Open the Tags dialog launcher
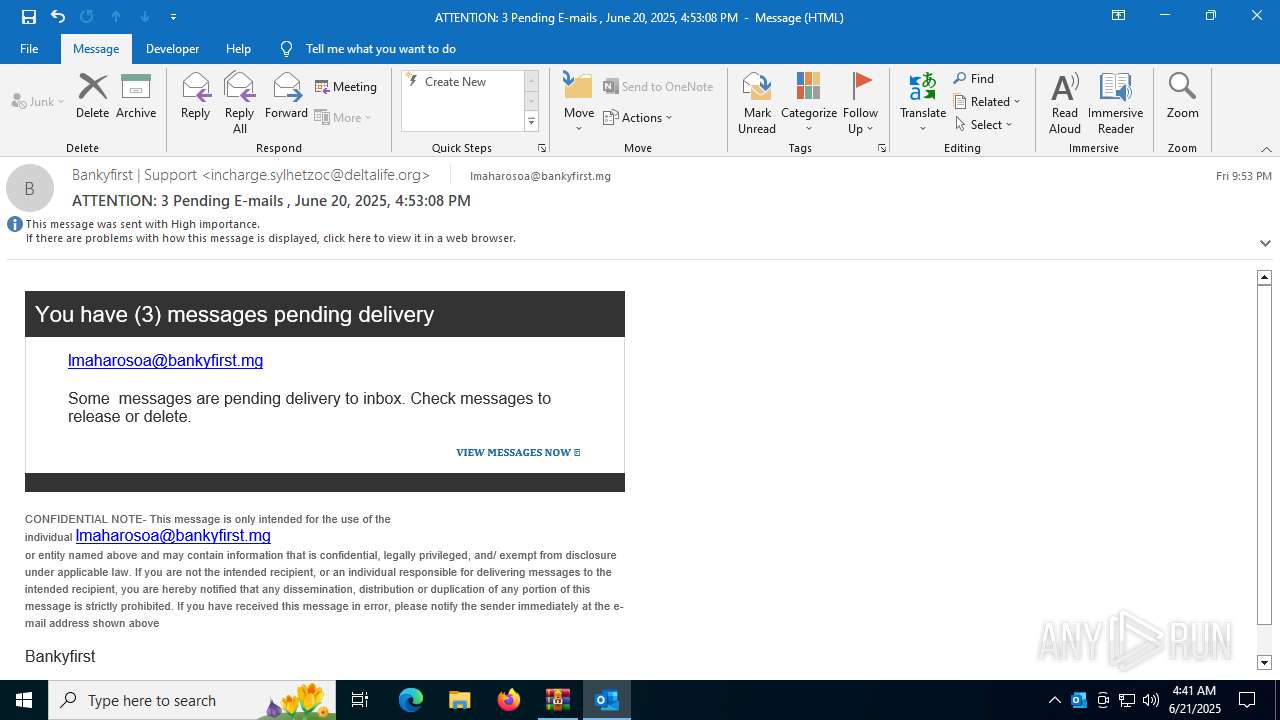 [882, 148]
